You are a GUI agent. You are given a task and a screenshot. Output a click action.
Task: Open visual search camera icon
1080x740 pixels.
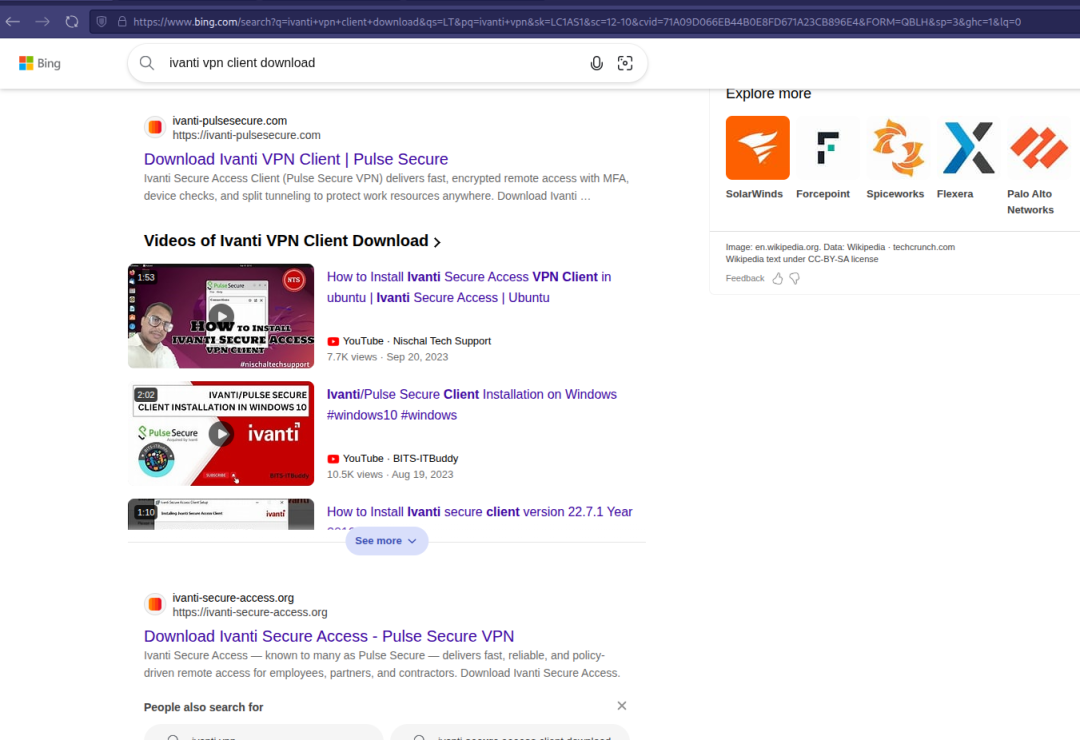point(625,63)
